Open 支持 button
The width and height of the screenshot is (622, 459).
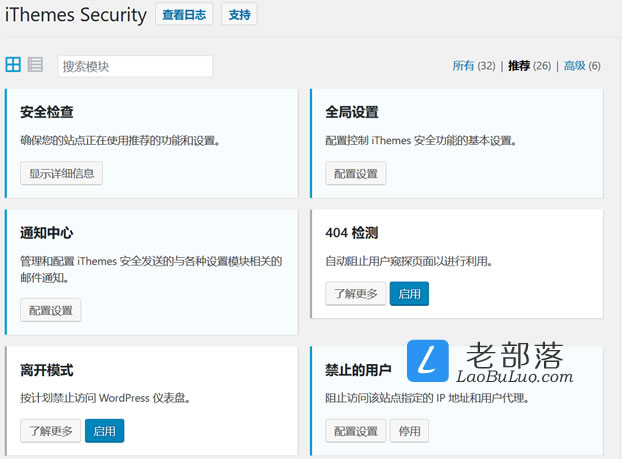(239, 14)
